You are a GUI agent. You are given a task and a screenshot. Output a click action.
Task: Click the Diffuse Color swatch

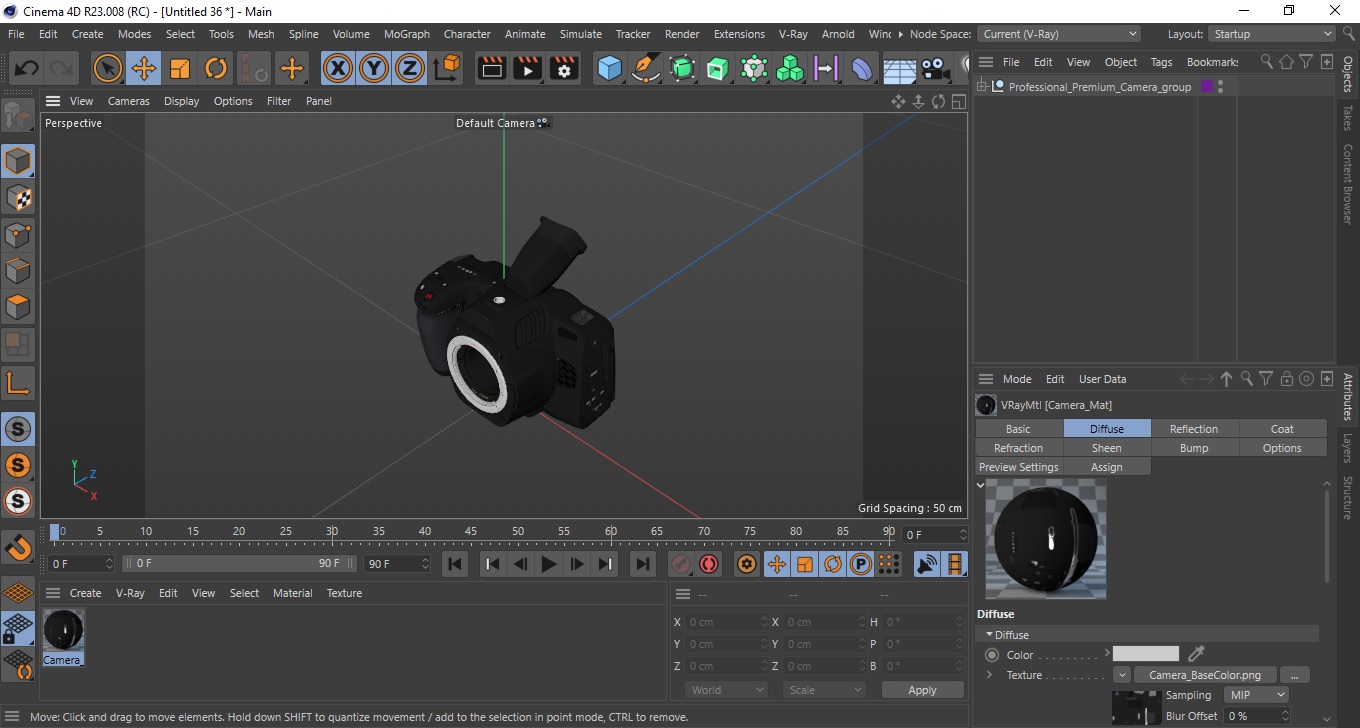pyautogui.click(x=1146, y=654)
